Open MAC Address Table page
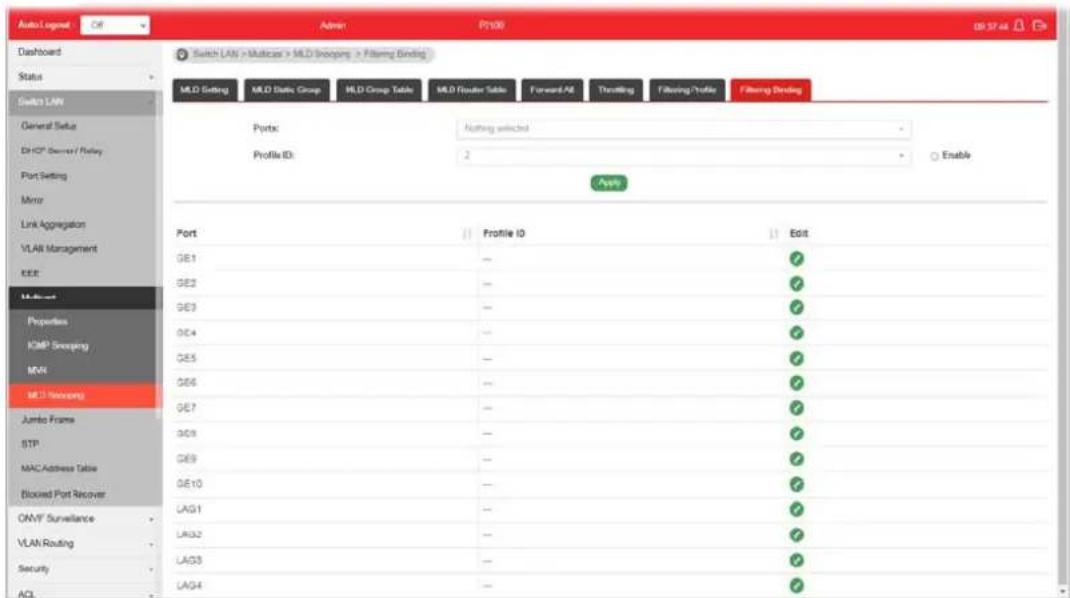This screenshot has width=1070, height=598. pos(59,469)
